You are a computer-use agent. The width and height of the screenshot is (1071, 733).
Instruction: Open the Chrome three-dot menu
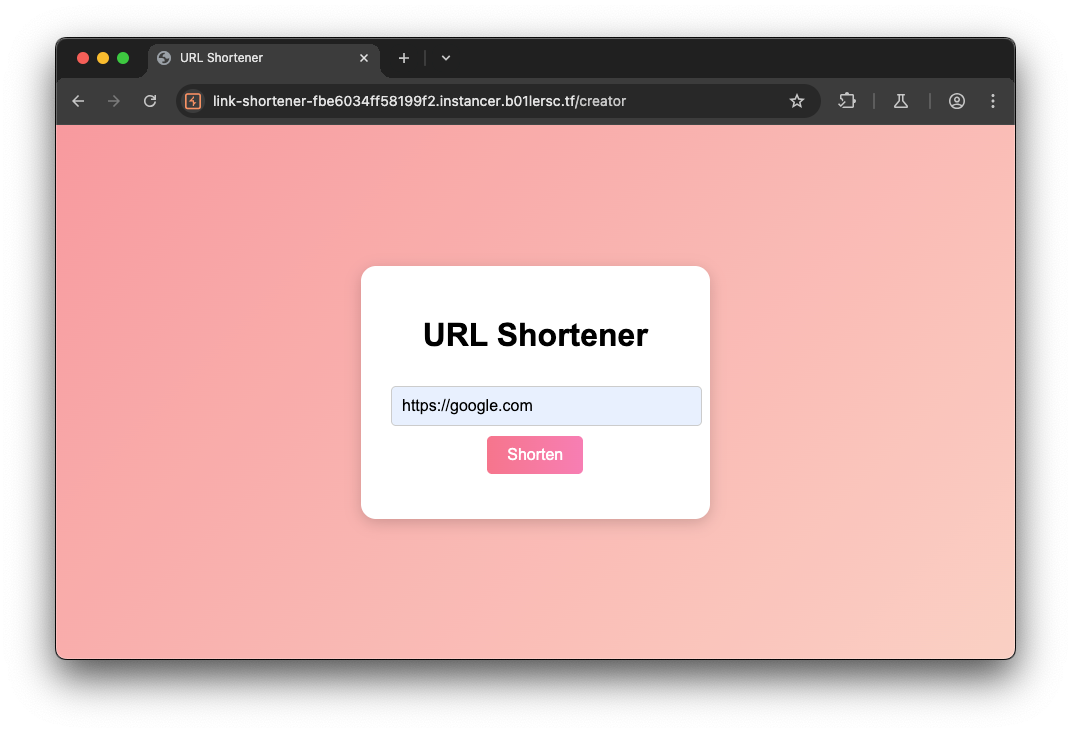tap(992, 101)
